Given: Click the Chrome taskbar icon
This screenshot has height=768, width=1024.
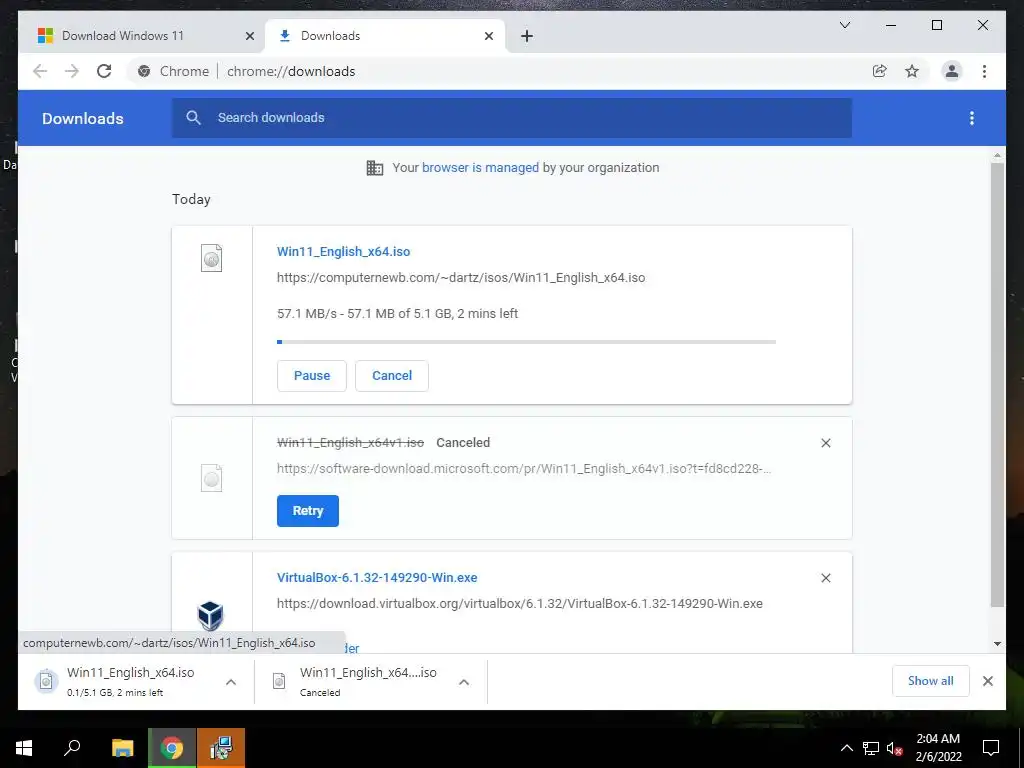Looking at the screenshot, I should click(x=172, y=748).
